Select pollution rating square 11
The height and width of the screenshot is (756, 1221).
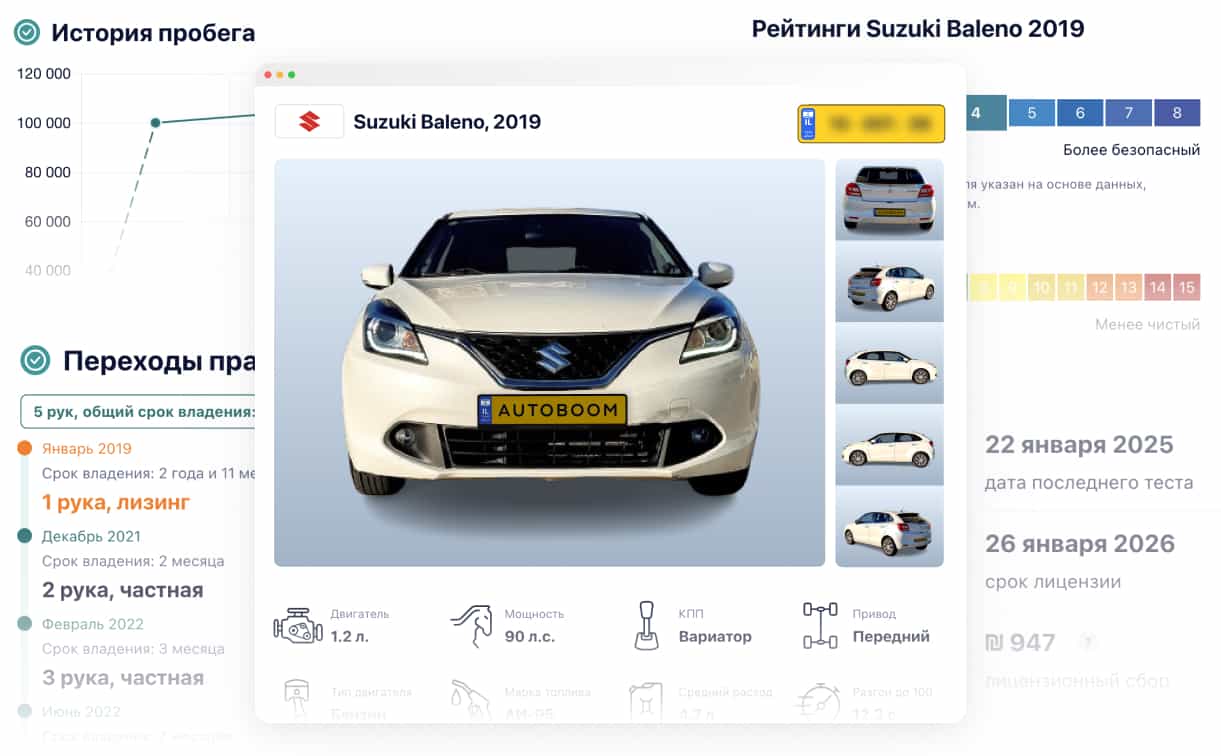1070,288
